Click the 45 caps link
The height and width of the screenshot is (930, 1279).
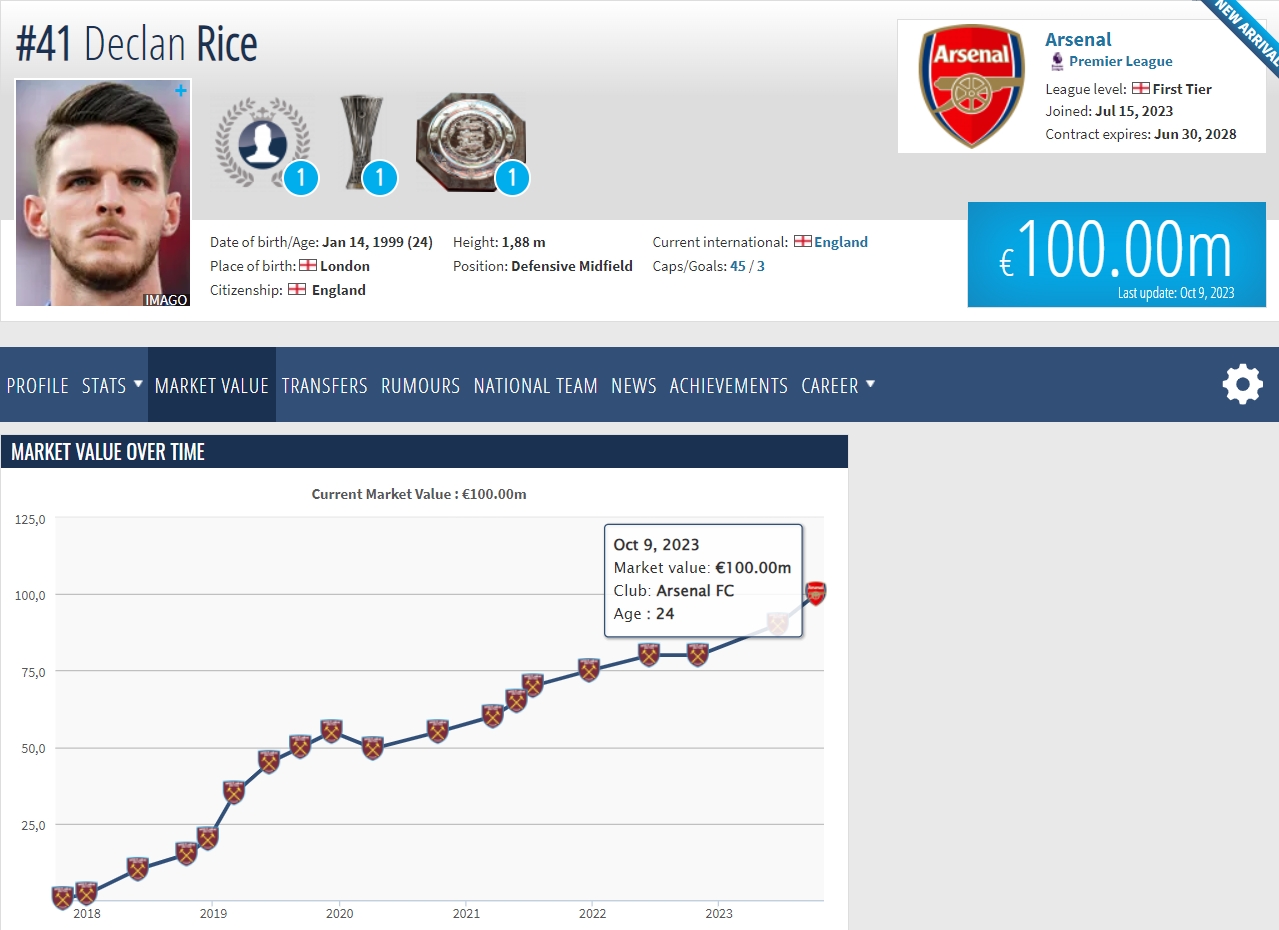tap(738, 266)
